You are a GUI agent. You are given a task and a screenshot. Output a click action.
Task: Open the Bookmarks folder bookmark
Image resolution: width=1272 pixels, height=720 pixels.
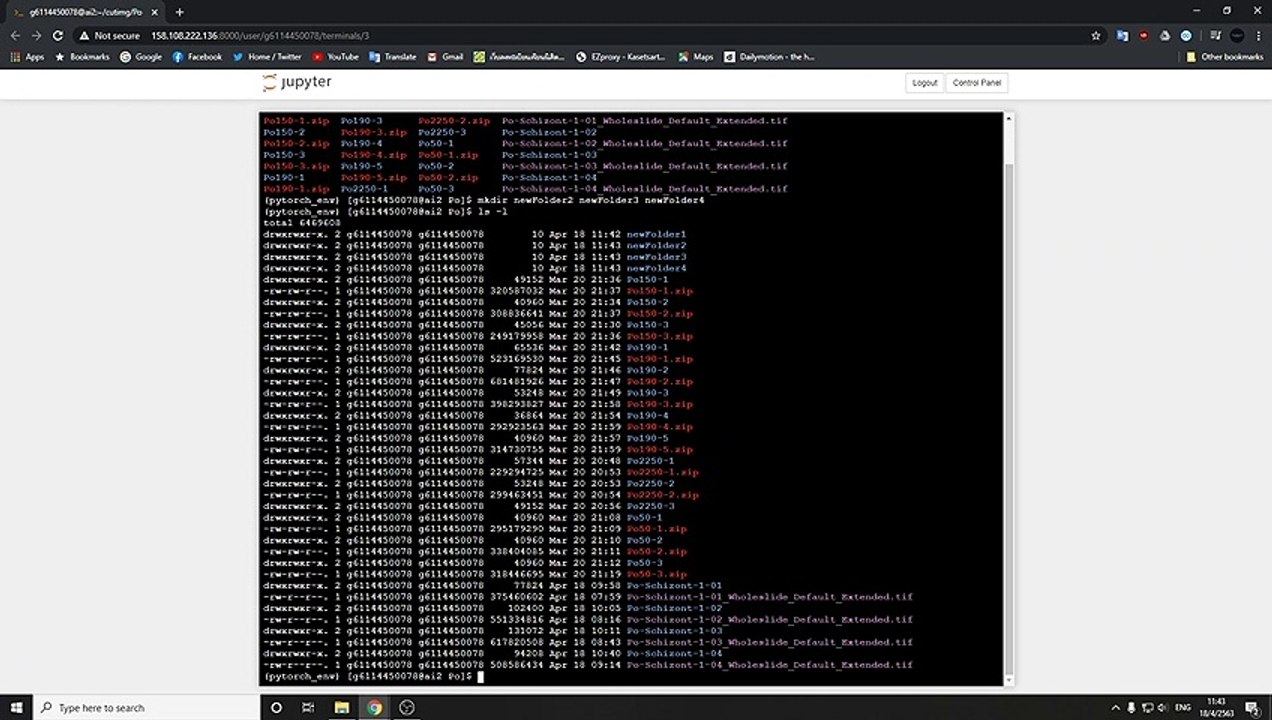82,57
